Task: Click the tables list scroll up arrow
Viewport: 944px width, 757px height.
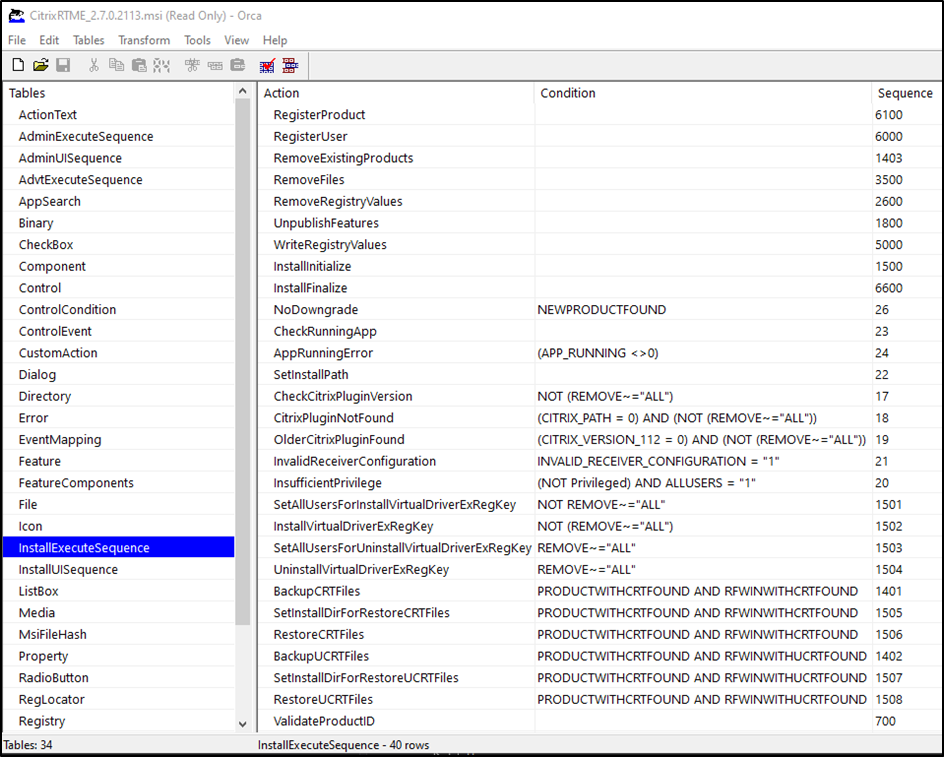Action: [x=243, y=91]
